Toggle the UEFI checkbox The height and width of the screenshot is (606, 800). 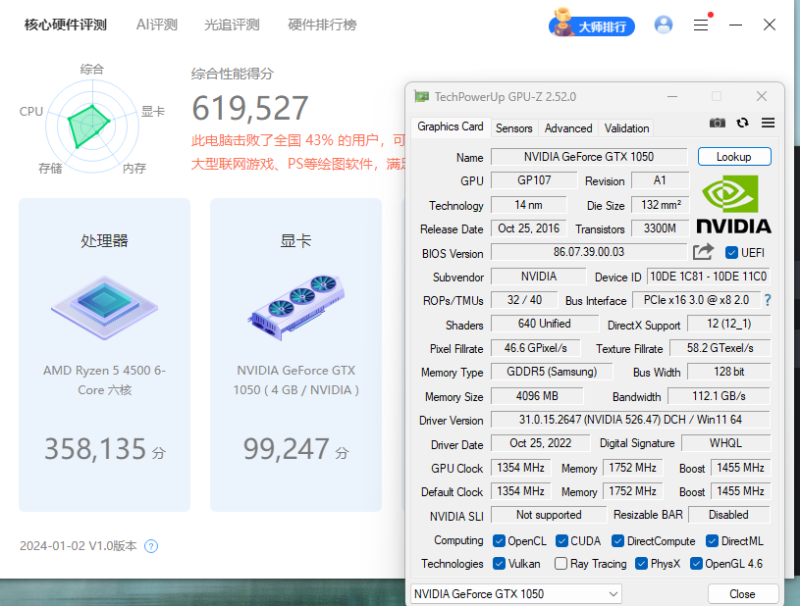(x=732, y=252)
